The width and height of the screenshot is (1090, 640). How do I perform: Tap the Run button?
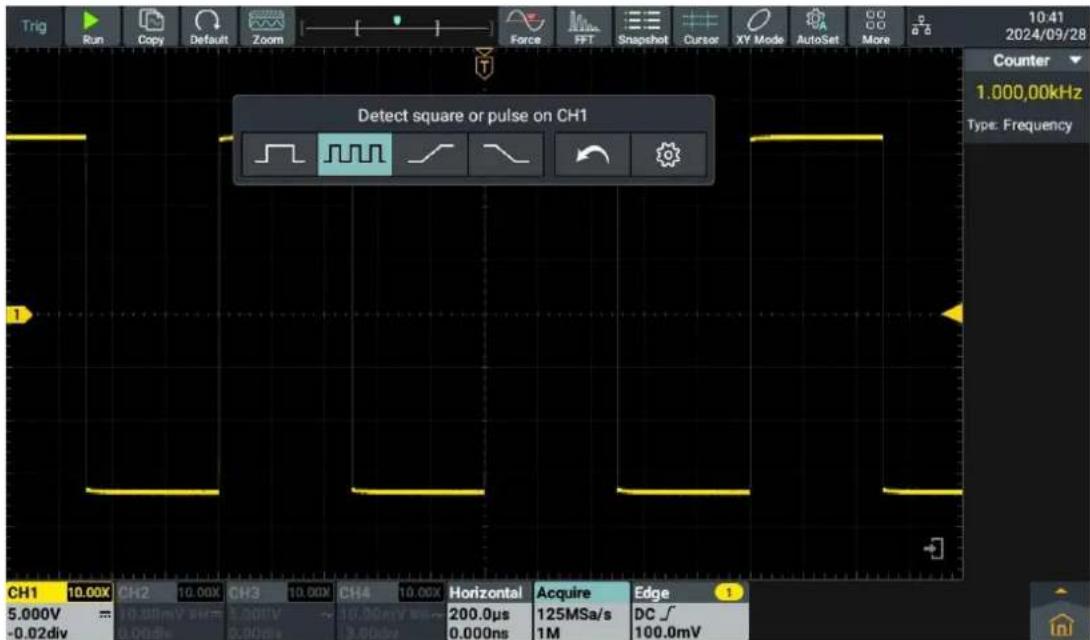tap(92, 28)
